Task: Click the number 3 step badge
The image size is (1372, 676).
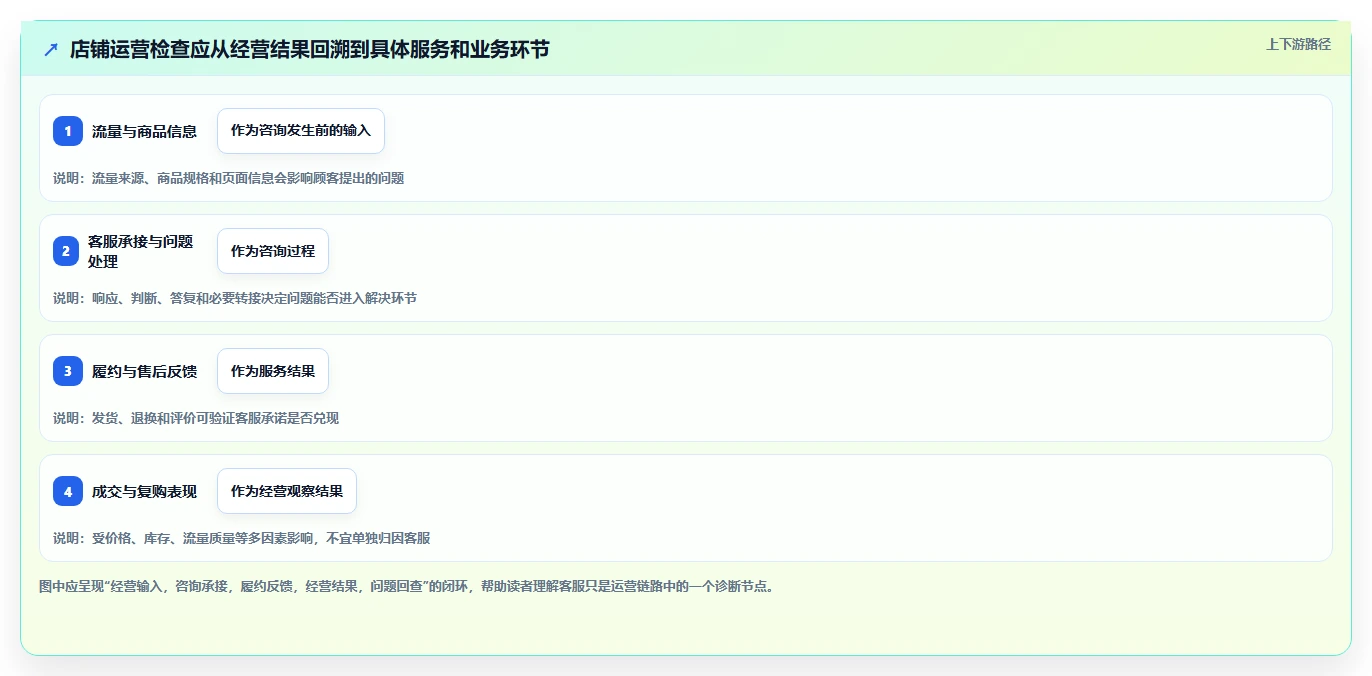Action: point(68,371)
